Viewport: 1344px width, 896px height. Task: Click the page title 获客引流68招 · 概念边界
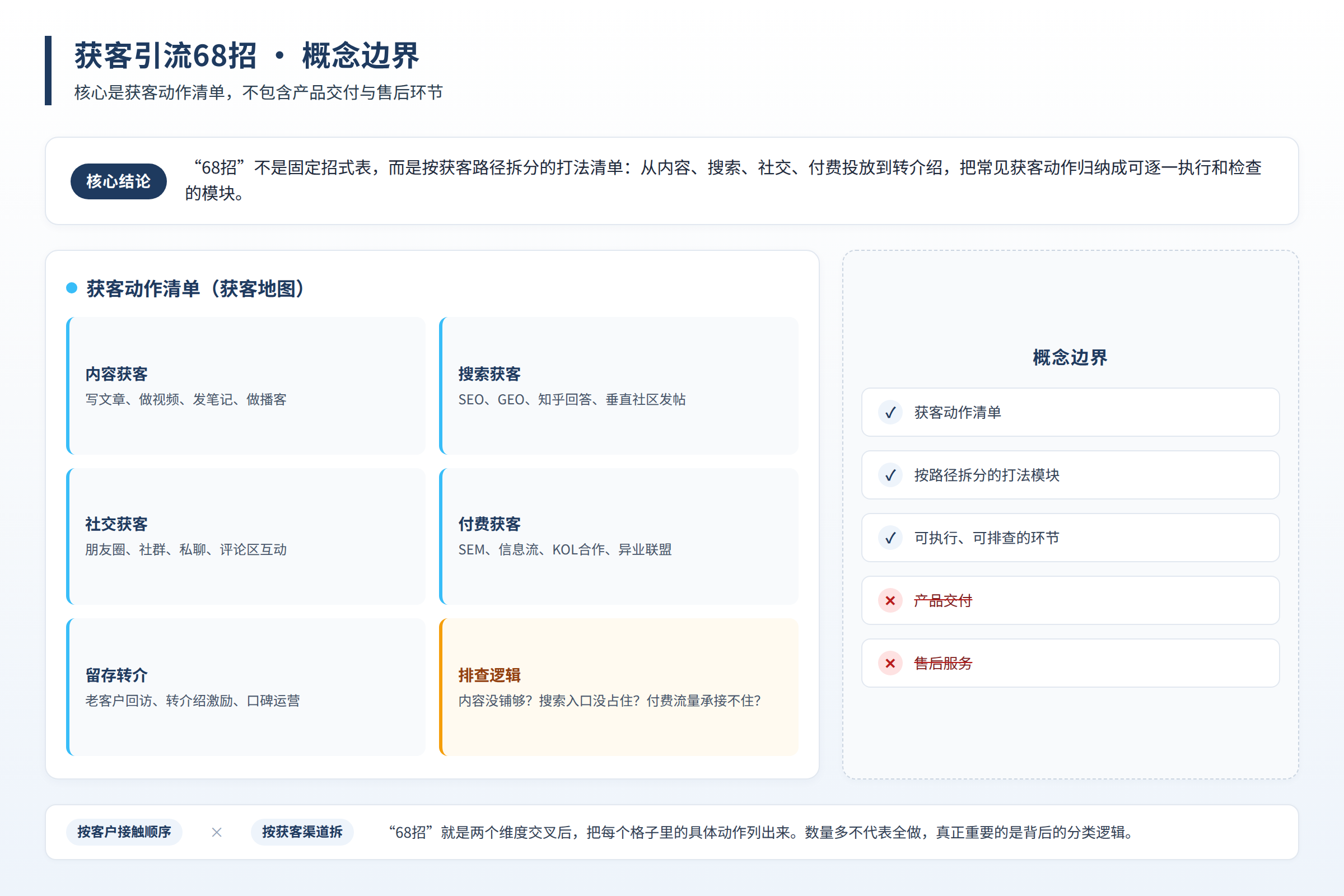tap(247, 55)
